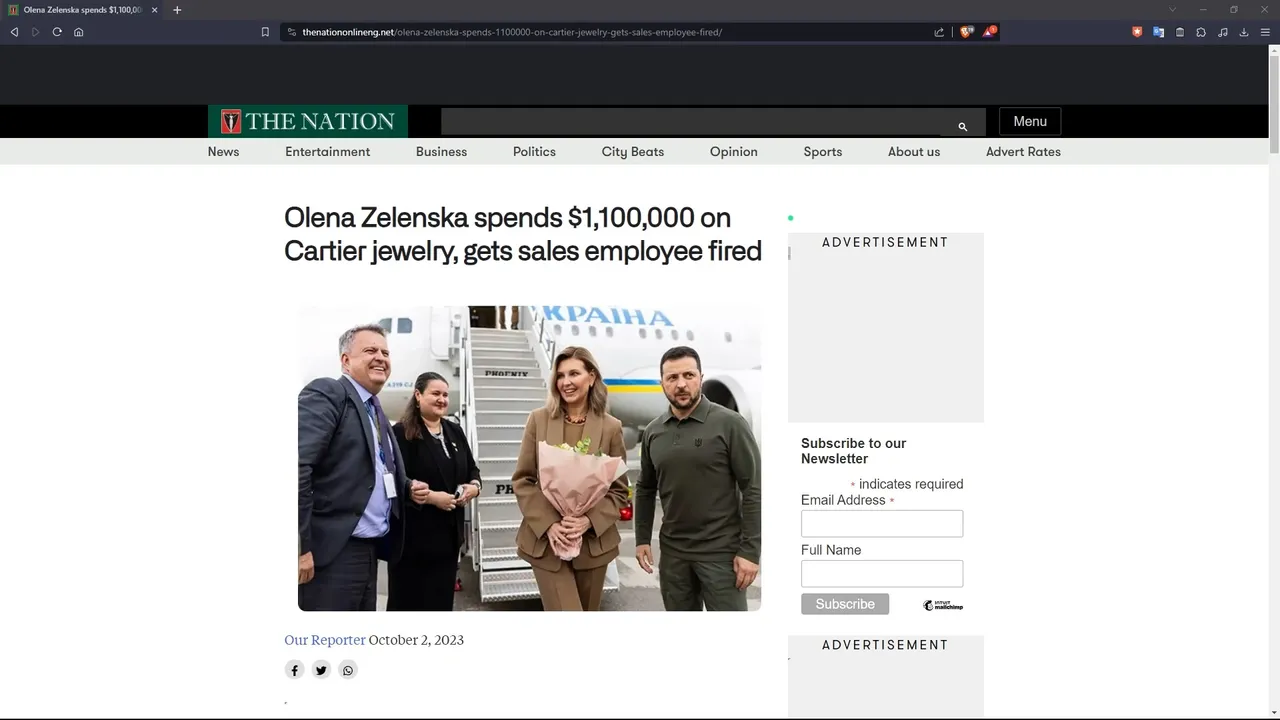
Task: View Advert Rates page
Action: [x=1023, y=152]
